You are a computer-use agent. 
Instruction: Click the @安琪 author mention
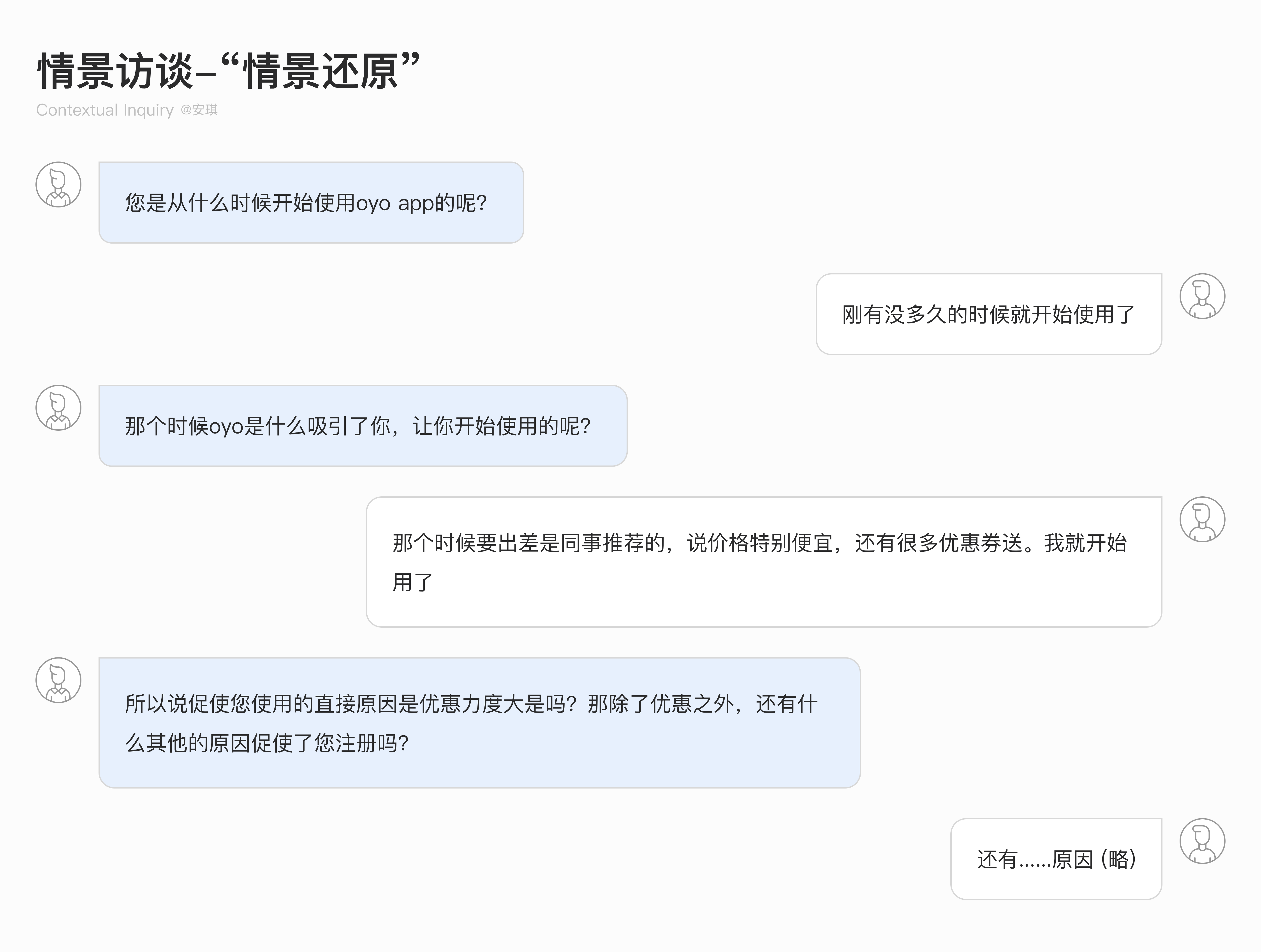coord(199,110)
